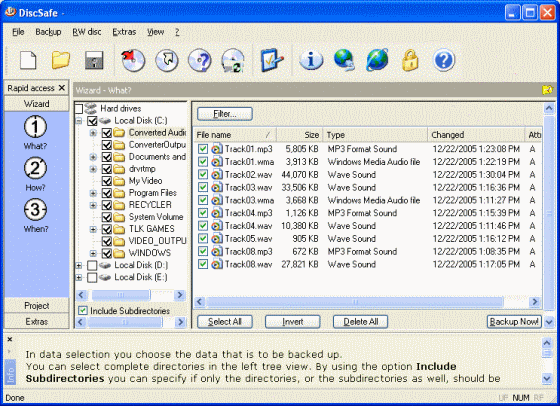Image resolution: width=560 pixels, height=406 pixels.
Task: Click the Select All button
Action: 225,322
